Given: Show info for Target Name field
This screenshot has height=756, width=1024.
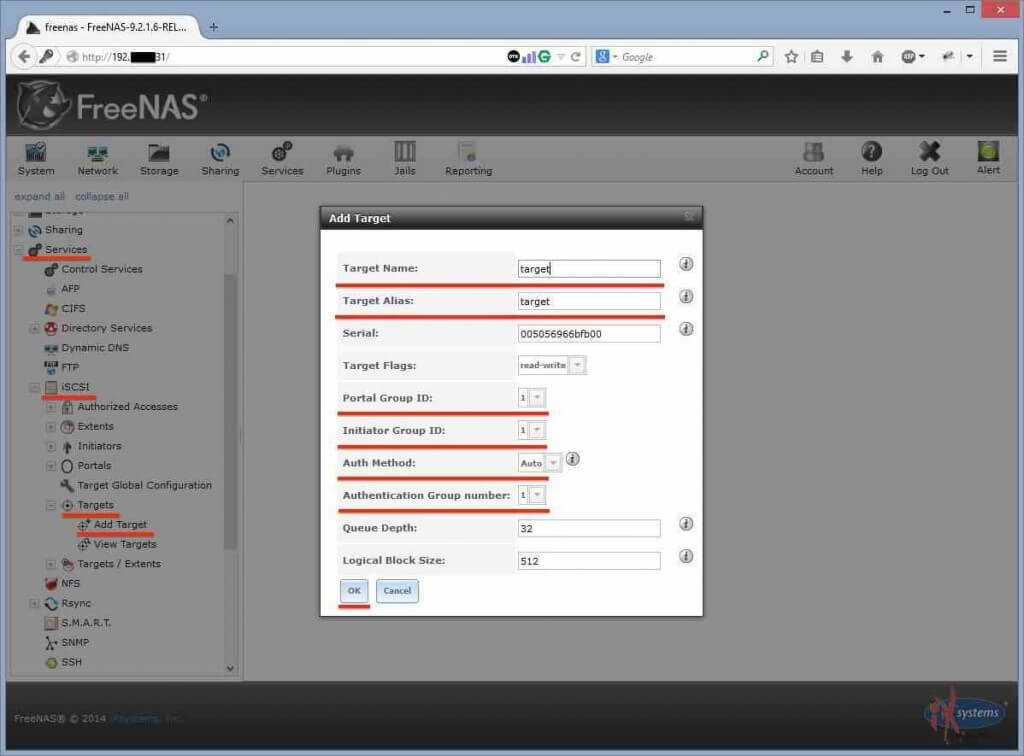Looking at the screenshot, I should [x=686, y=264].
